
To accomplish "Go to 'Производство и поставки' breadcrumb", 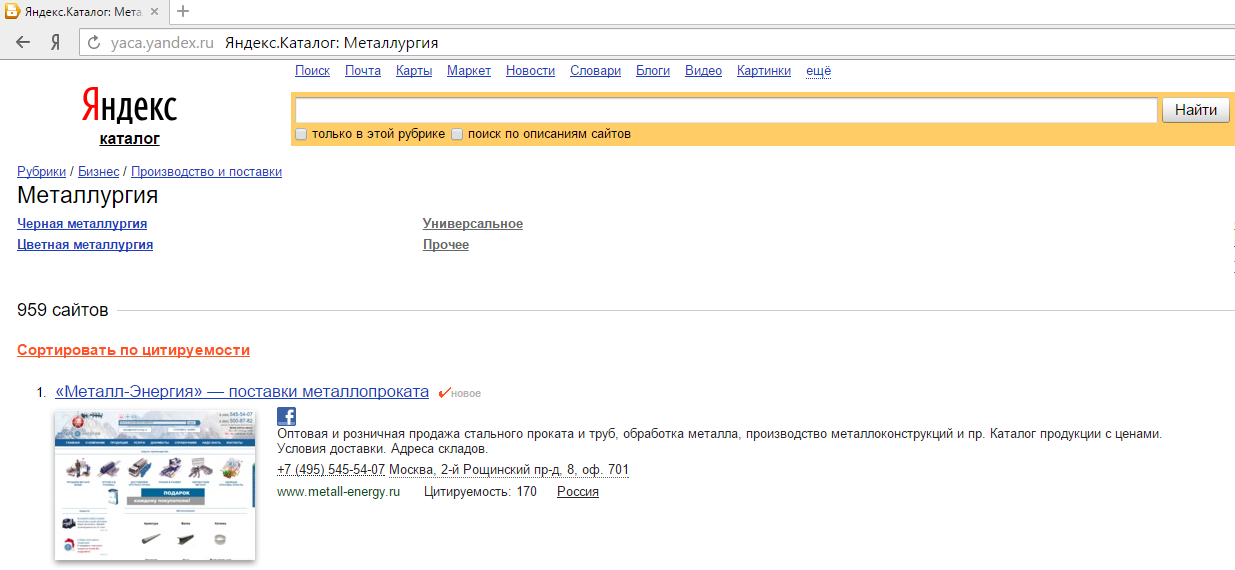I will pos(206,172).
